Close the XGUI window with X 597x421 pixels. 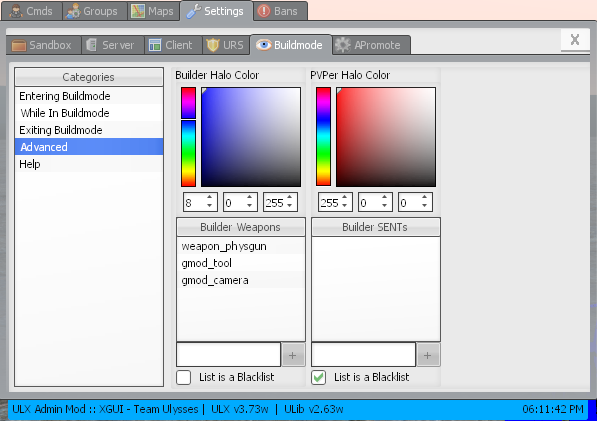[x=575, y=40]
